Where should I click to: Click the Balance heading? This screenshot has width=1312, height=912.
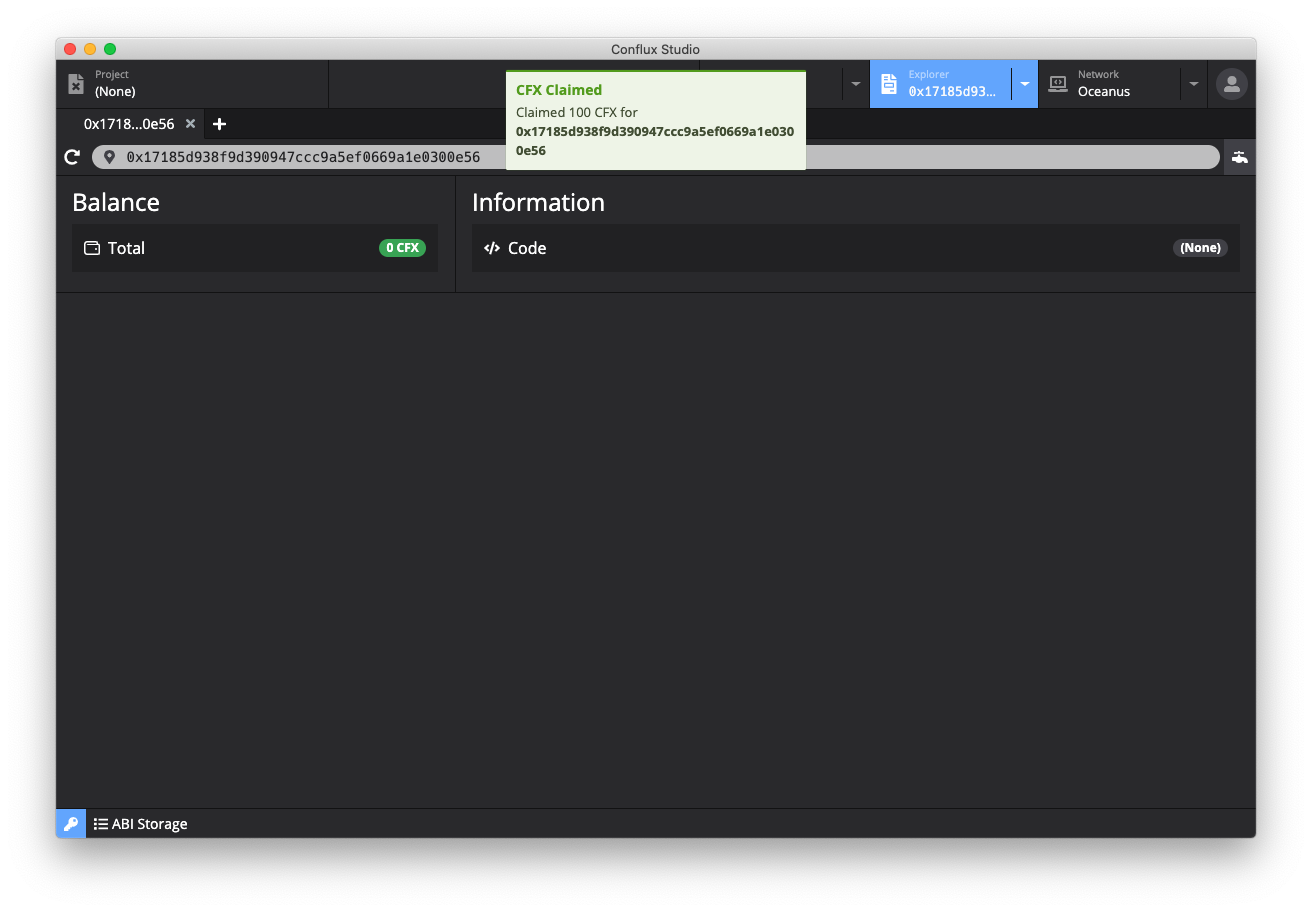(116, 202)
